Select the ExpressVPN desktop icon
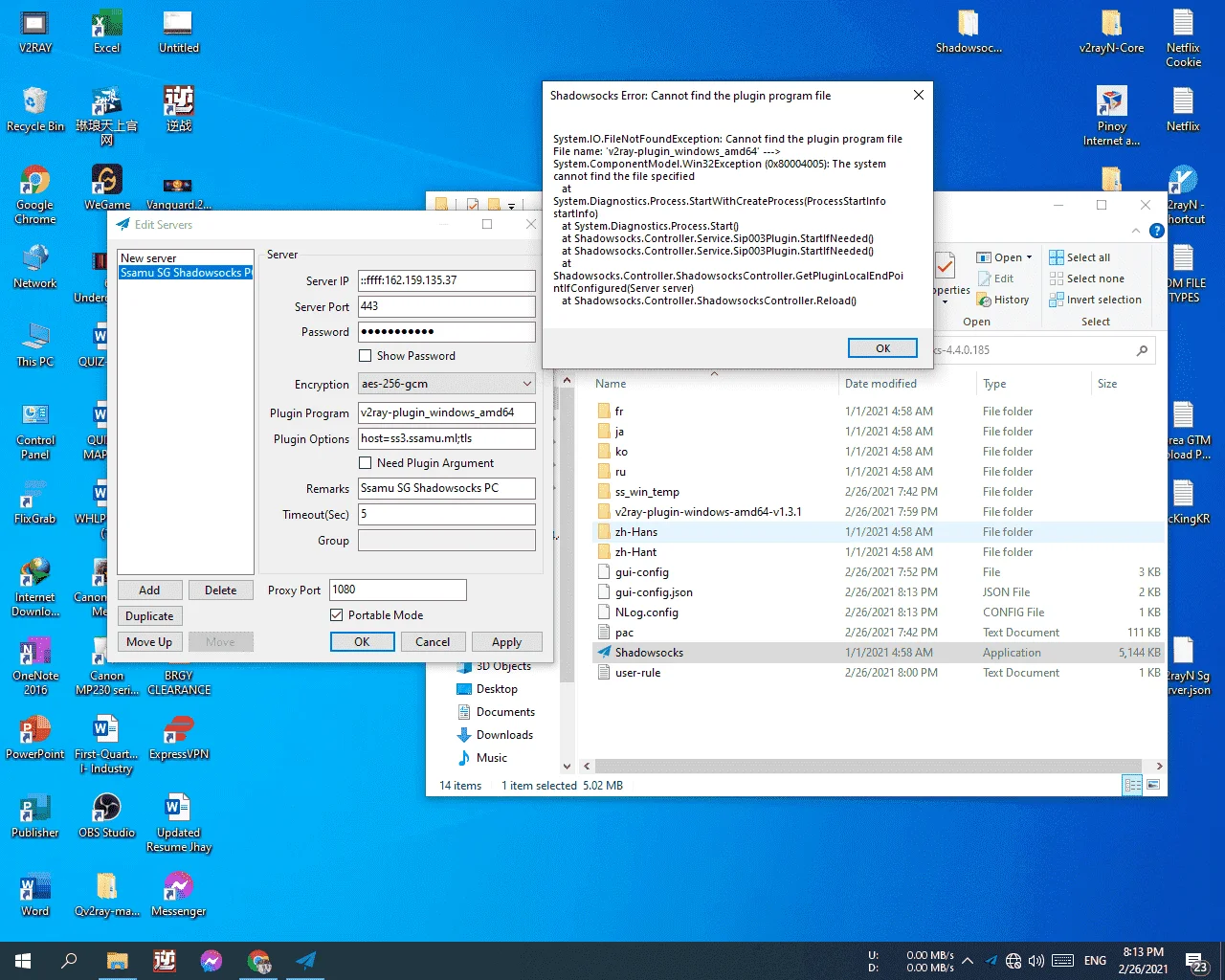The width and height of the screenshot is (1225, 980). (179, 737)
